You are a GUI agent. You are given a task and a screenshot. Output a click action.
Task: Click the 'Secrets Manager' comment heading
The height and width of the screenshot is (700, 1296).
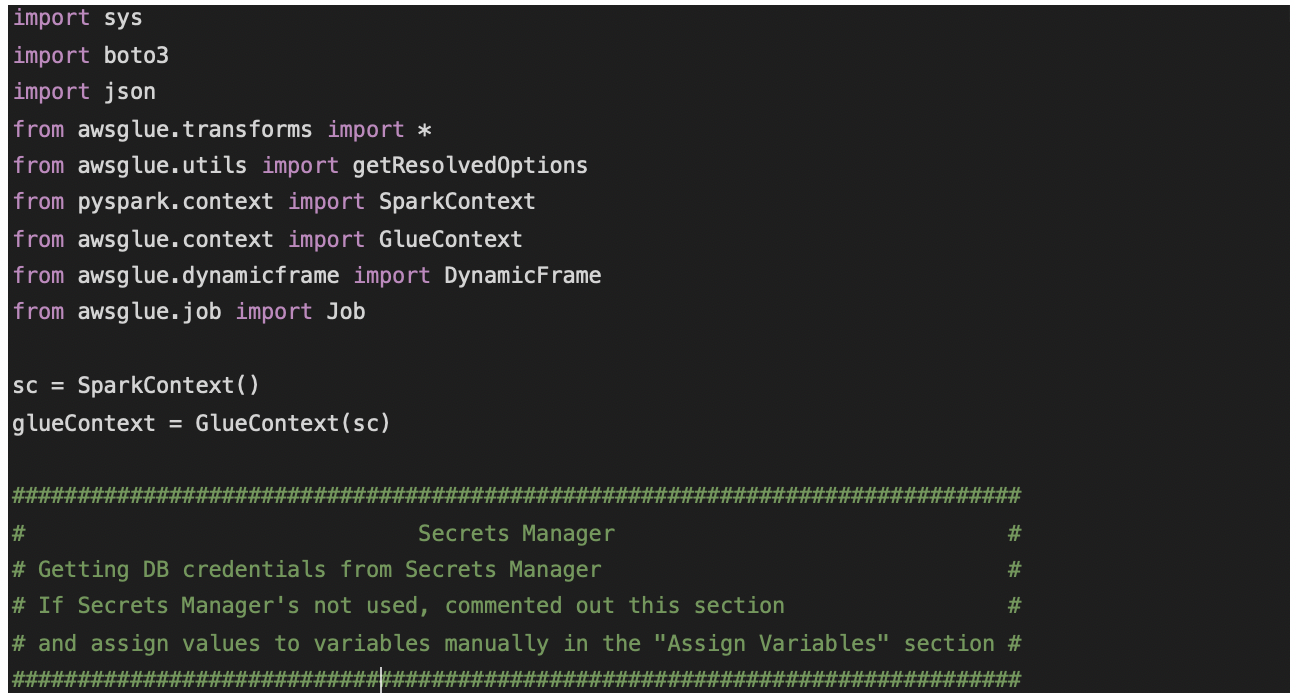tap(516, 534)
